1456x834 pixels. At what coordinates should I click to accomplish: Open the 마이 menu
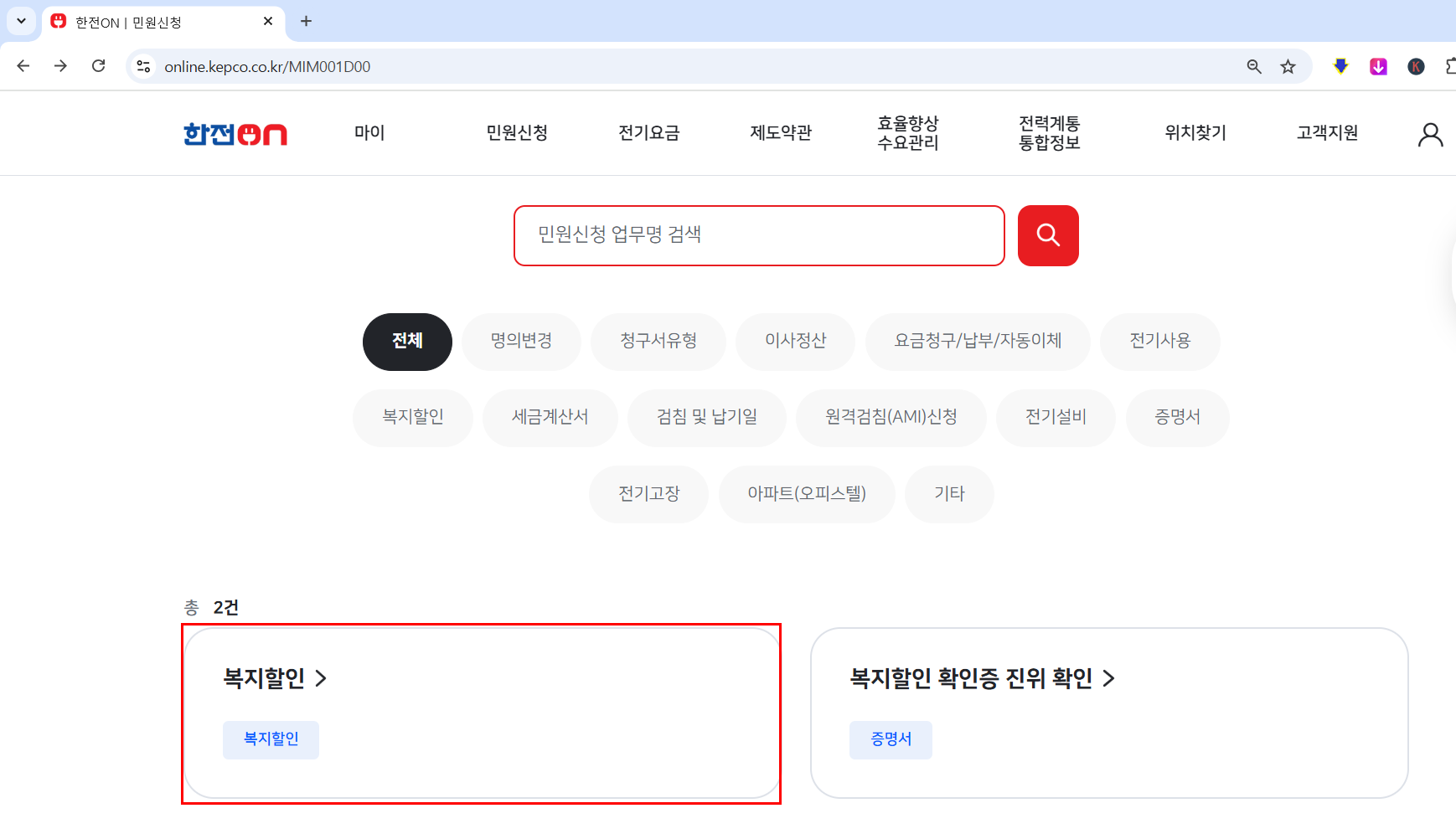point(369,132)
